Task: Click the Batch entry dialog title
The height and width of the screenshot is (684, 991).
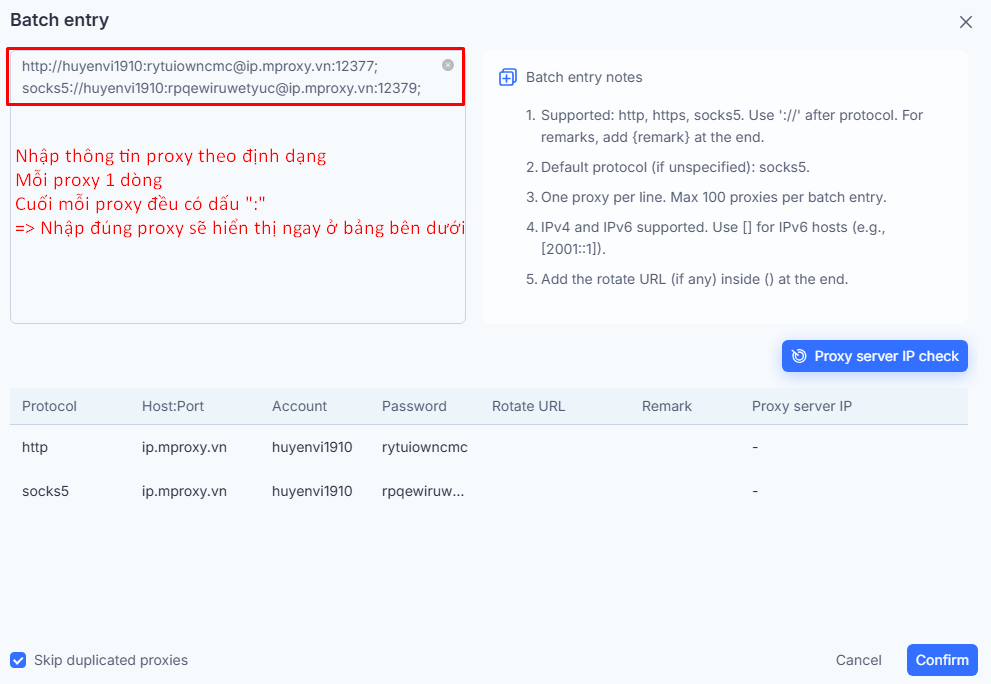Action: (x=59, y=20)
